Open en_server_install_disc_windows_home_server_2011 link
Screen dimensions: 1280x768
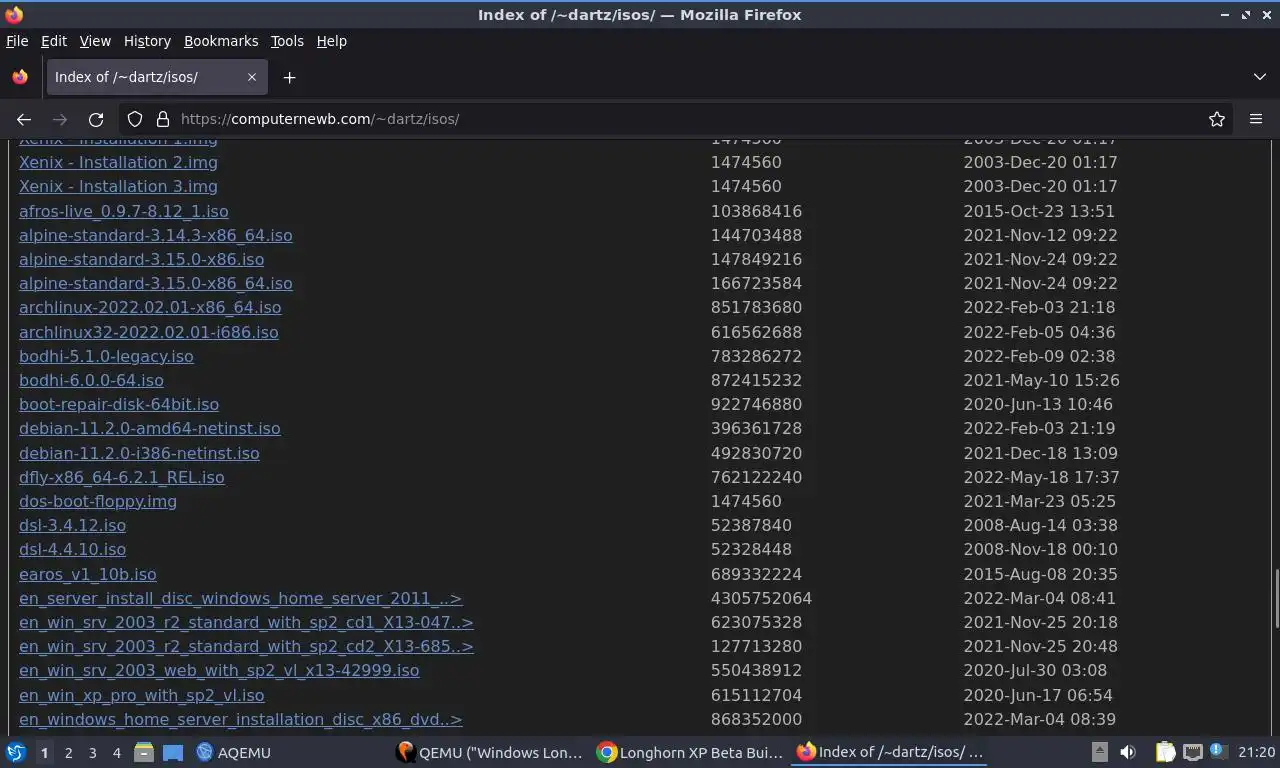241,598
